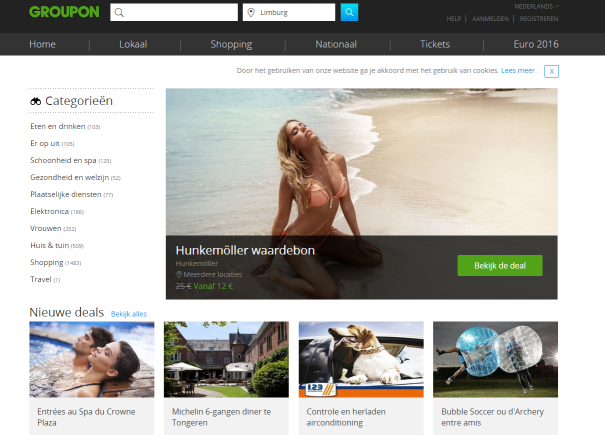
Task: Click Michelin 6-gangen diner te Tongeren title
Action: (221, 417)
